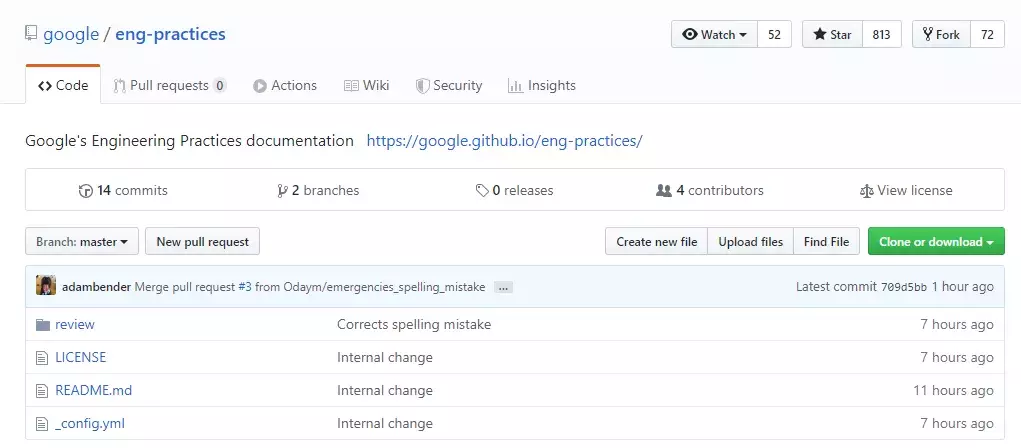Click the latest commit 1 hour ago timestamp
The width and height of the screenshot is (1021, 448).
pos(962,287)
